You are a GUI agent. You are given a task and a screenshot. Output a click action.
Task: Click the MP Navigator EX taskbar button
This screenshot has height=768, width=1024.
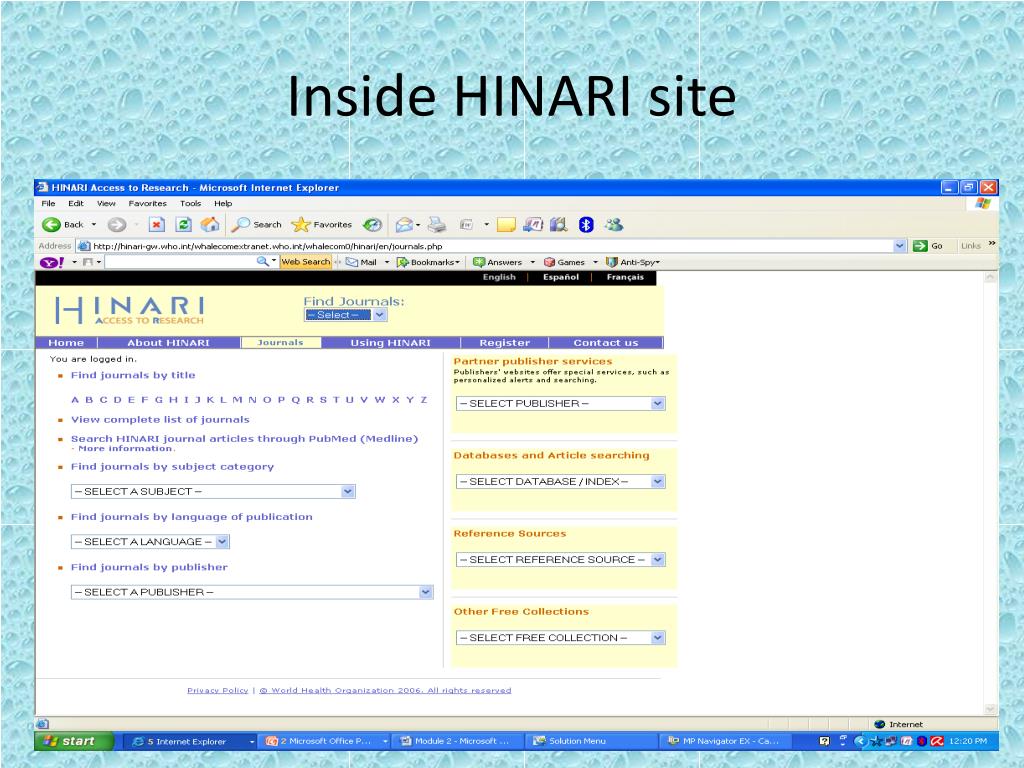725,741
